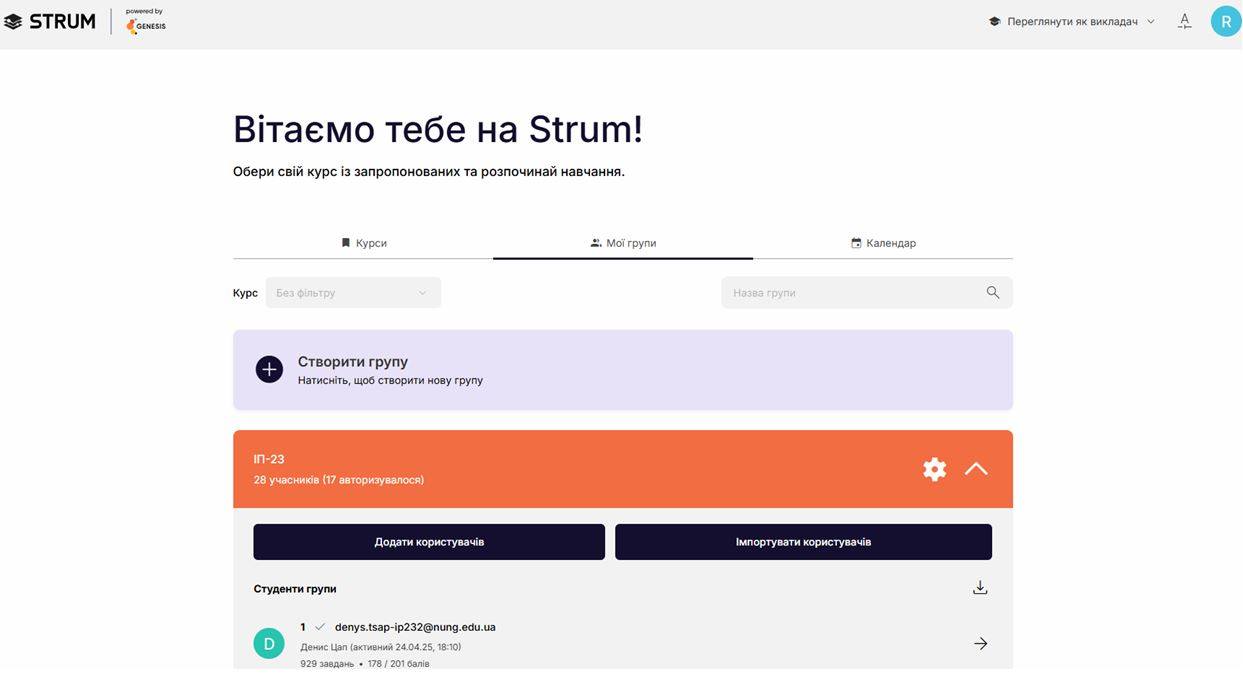Click the ІП-23 group title
The width and height of the screenshot is (1243, 674).
[x=269, y=459]
